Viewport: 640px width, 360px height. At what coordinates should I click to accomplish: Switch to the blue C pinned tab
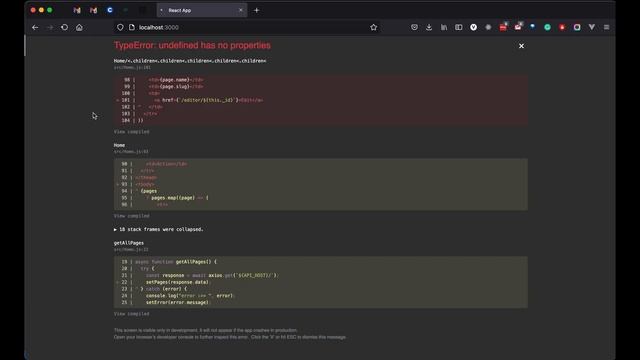click(x=110, y=10)
